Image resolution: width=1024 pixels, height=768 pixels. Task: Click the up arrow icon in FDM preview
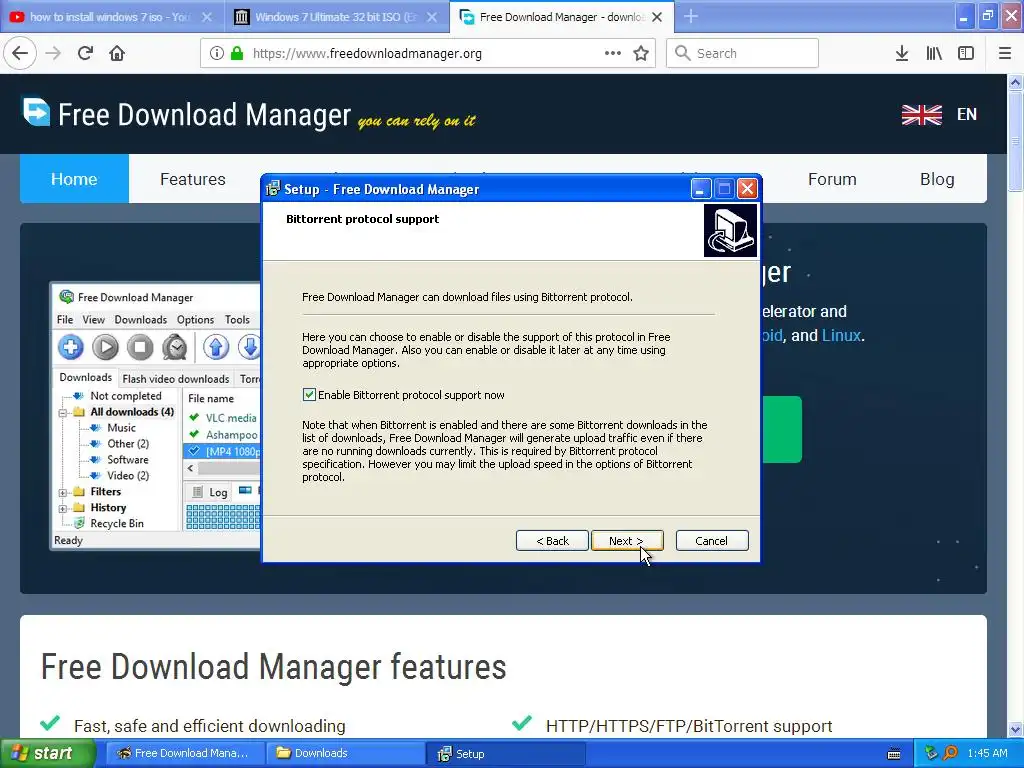[216, 347]
